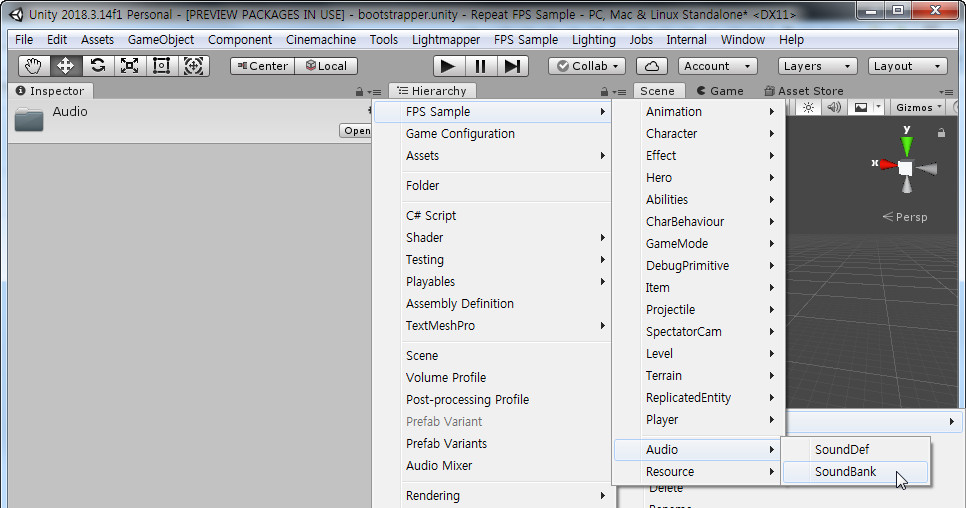Click the red X axis gizmo cone
Viewport: 966px width, 508px height.
[888, 164]
